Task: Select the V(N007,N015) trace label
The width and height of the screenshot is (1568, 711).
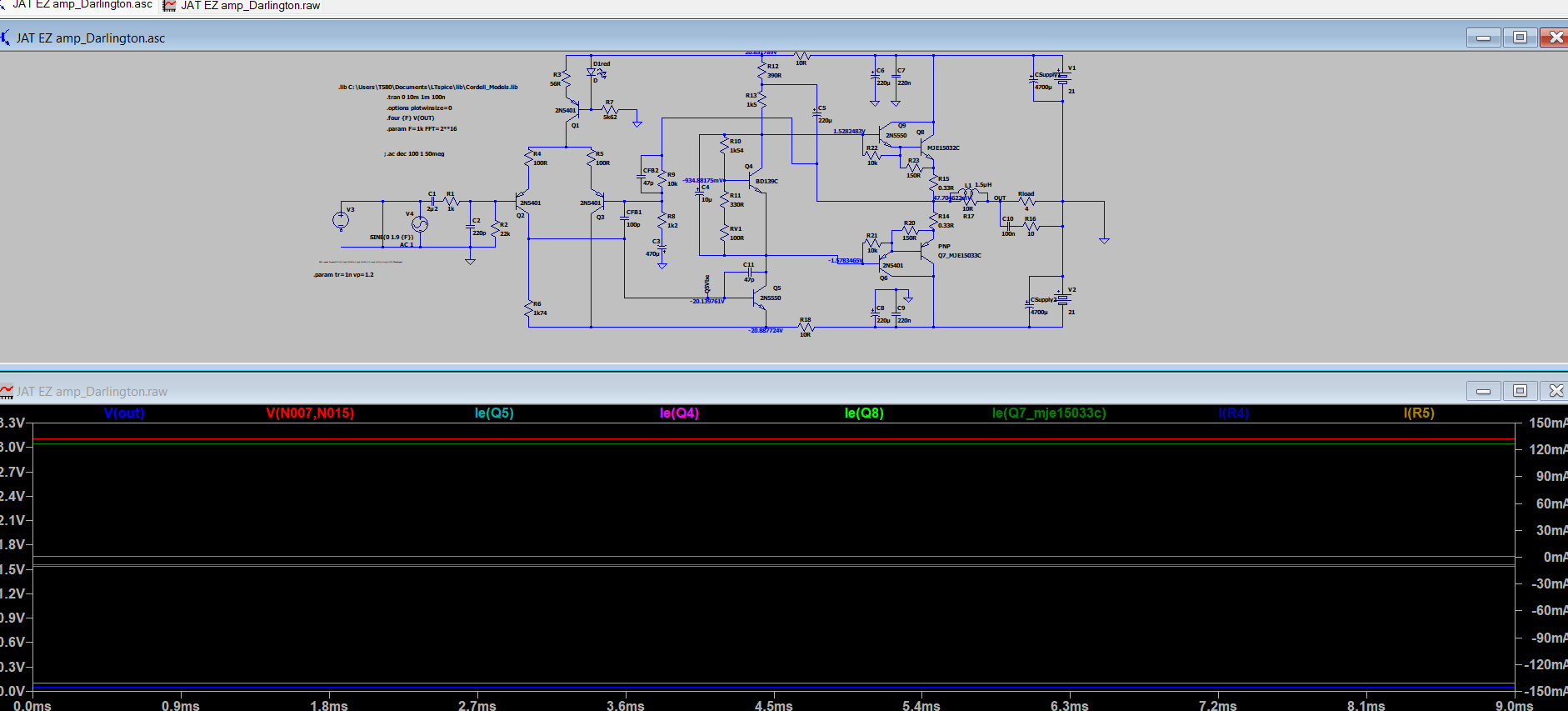Action: [x=310, y=413]
